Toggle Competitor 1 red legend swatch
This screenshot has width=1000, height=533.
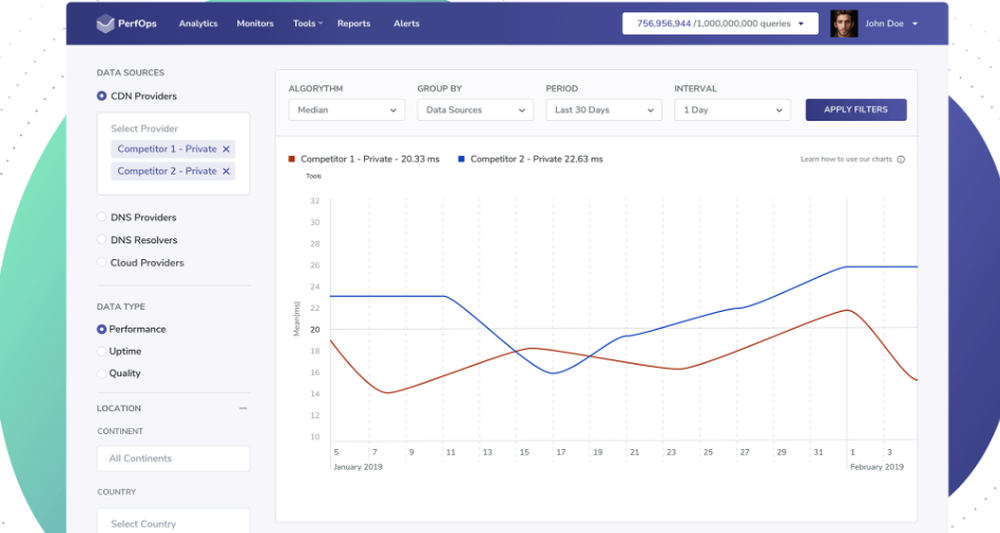tap(291, 159)
